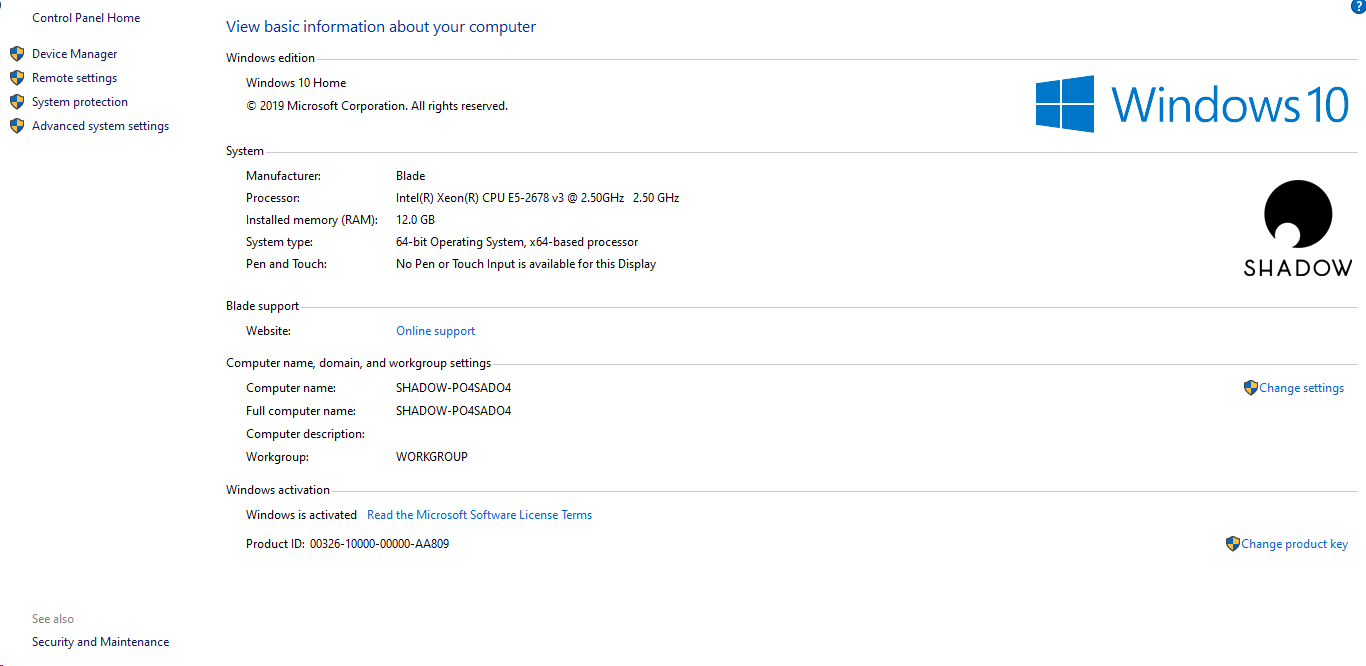Screen dimensions: 1366x666
Task: Click Change product key link
Action: pyautogui.click(x=1294, y=544)
